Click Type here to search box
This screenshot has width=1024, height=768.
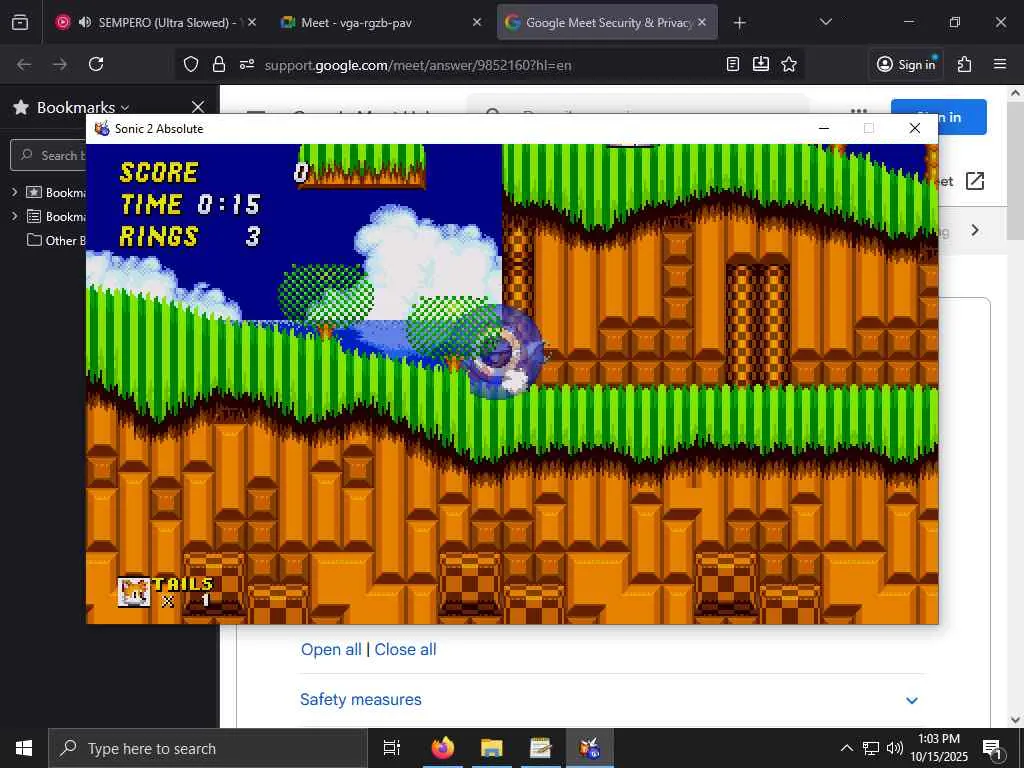[208, 748]
